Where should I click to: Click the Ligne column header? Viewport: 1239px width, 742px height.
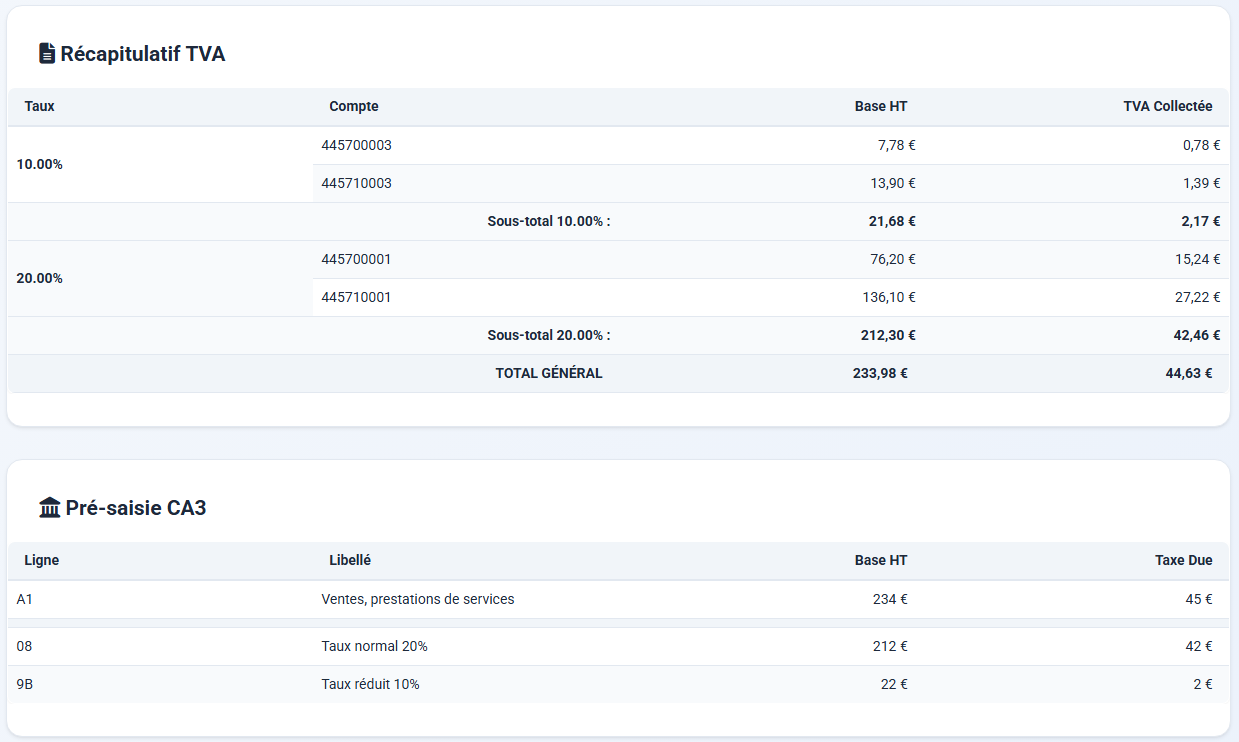tap(42, 560)
